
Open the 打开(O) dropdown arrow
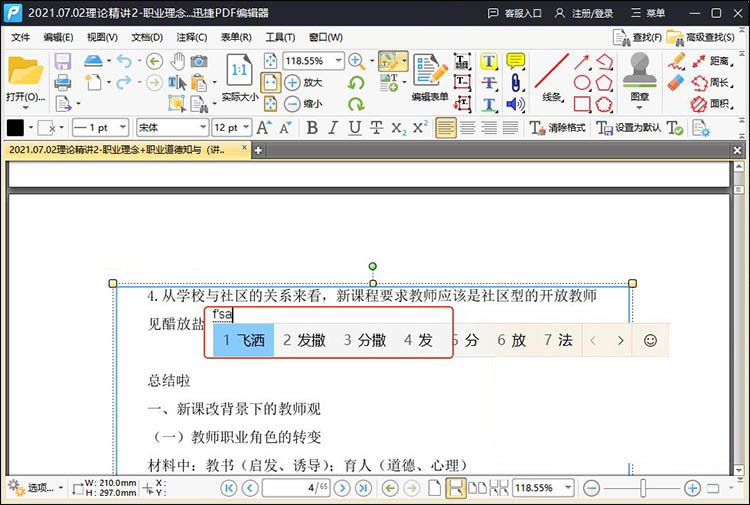[25, 107]
